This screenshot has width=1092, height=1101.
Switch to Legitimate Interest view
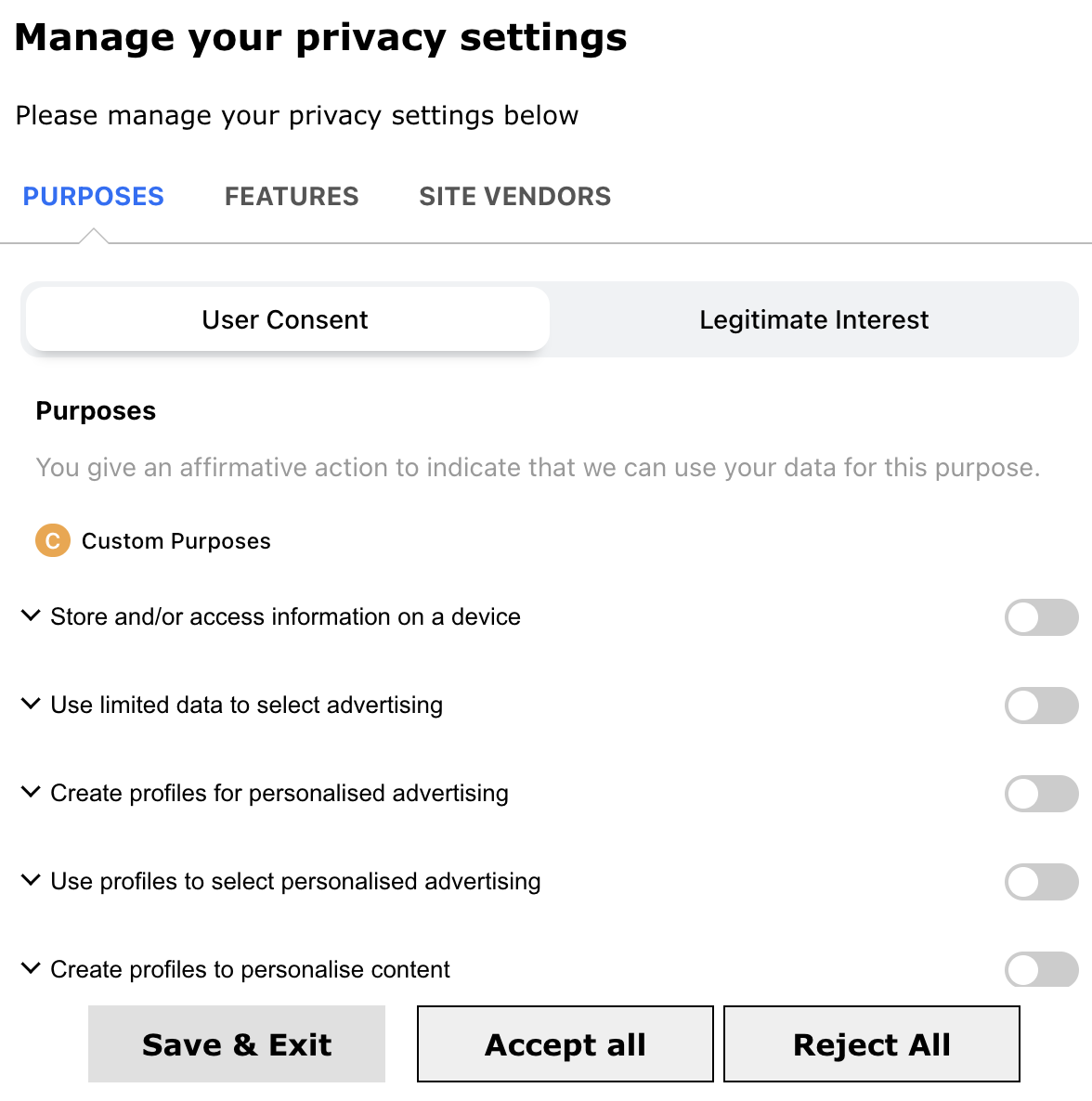pyautogui.click(x=813, y=319)
